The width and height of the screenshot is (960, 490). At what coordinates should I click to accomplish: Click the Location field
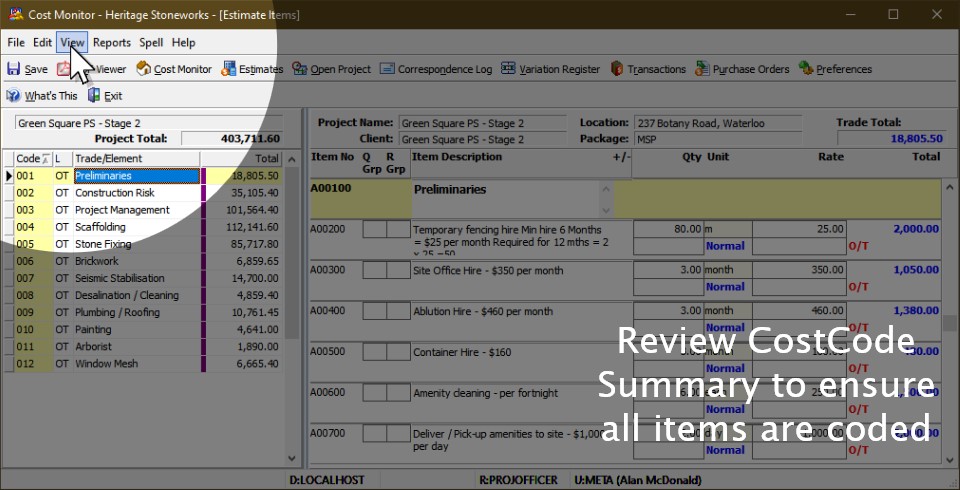[x=718, y=123]
